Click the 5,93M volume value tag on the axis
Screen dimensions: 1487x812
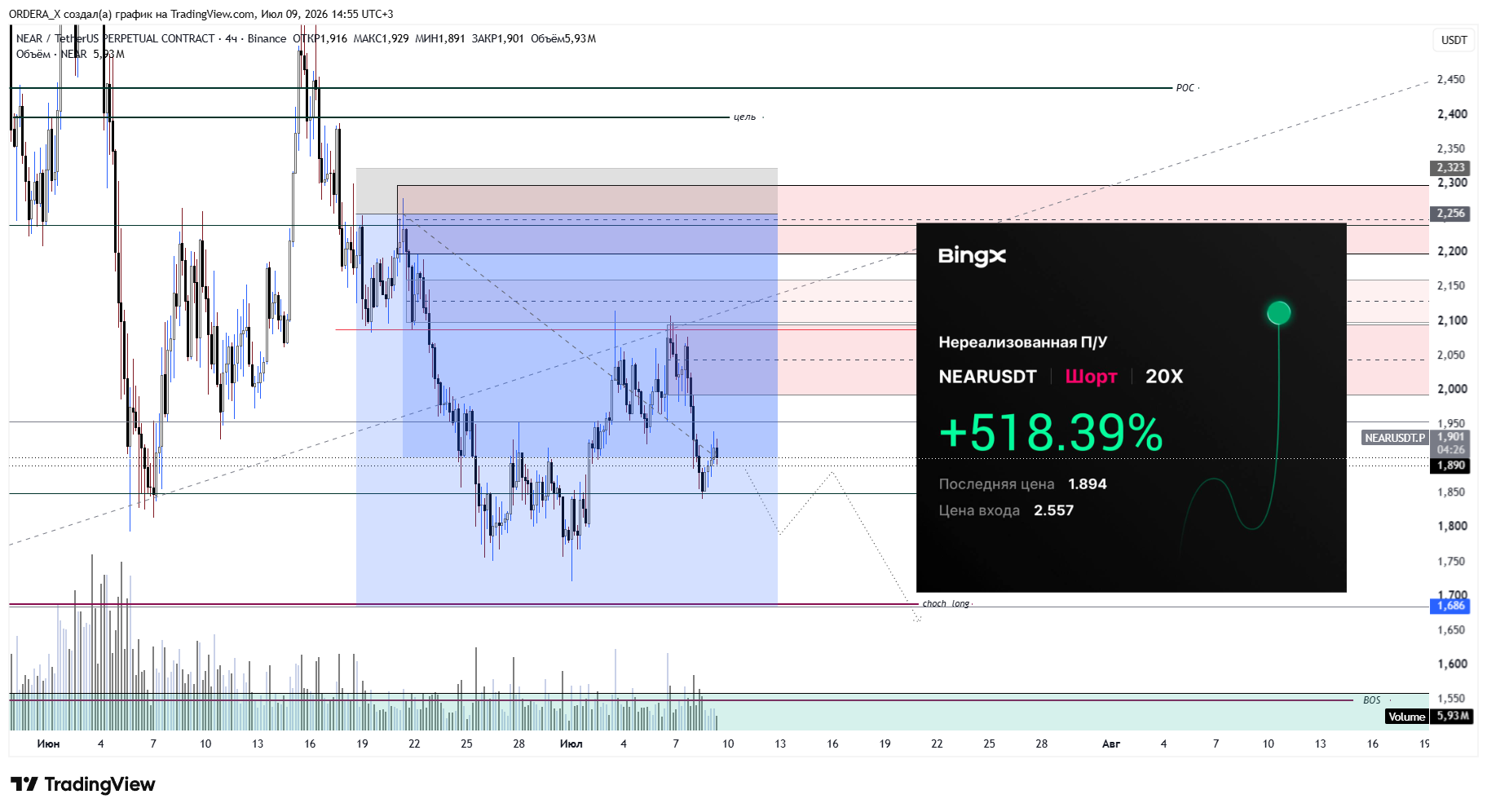click(1452, 716)
